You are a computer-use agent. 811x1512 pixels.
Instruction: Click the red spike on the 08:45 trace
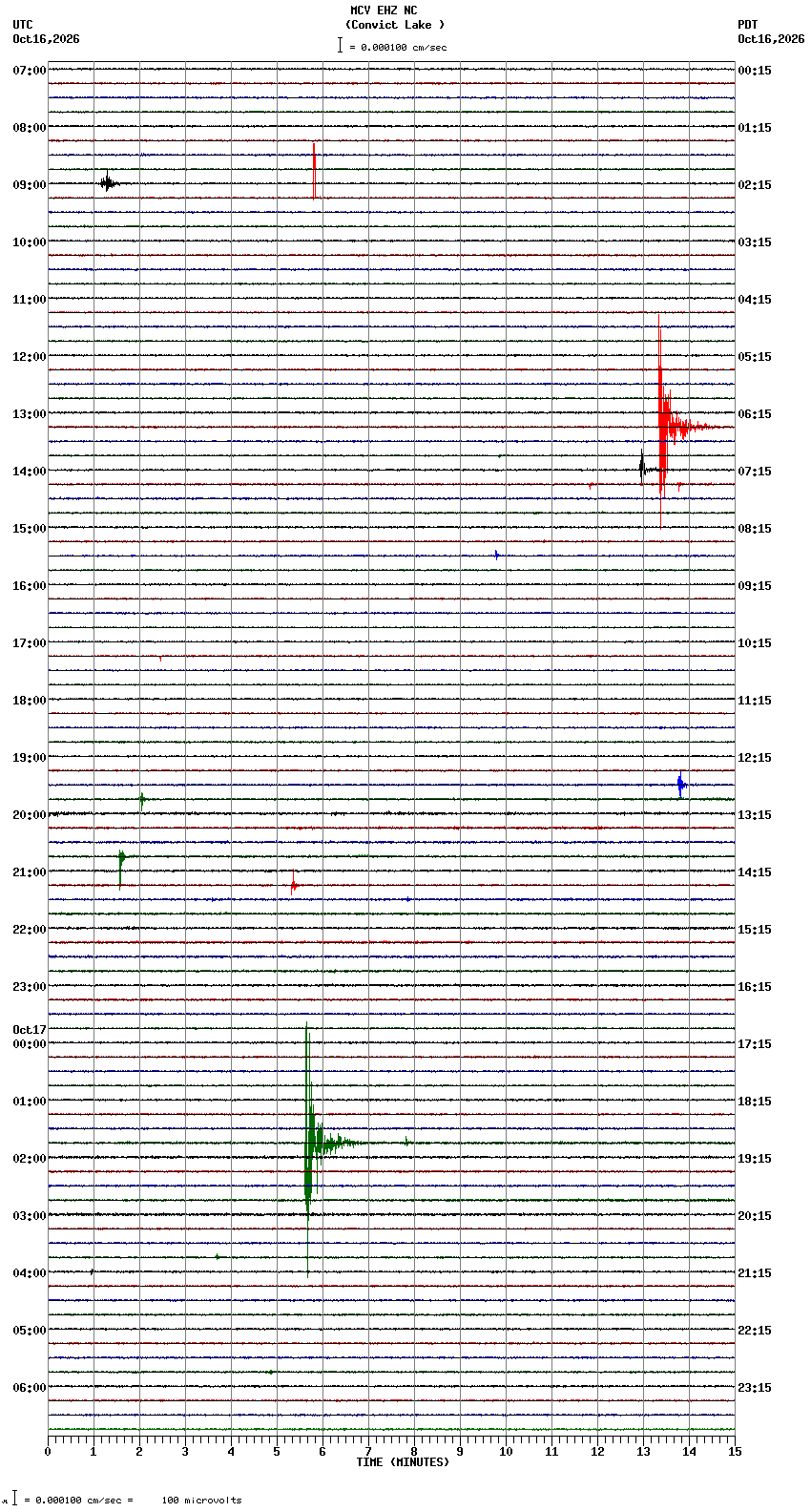314,170
